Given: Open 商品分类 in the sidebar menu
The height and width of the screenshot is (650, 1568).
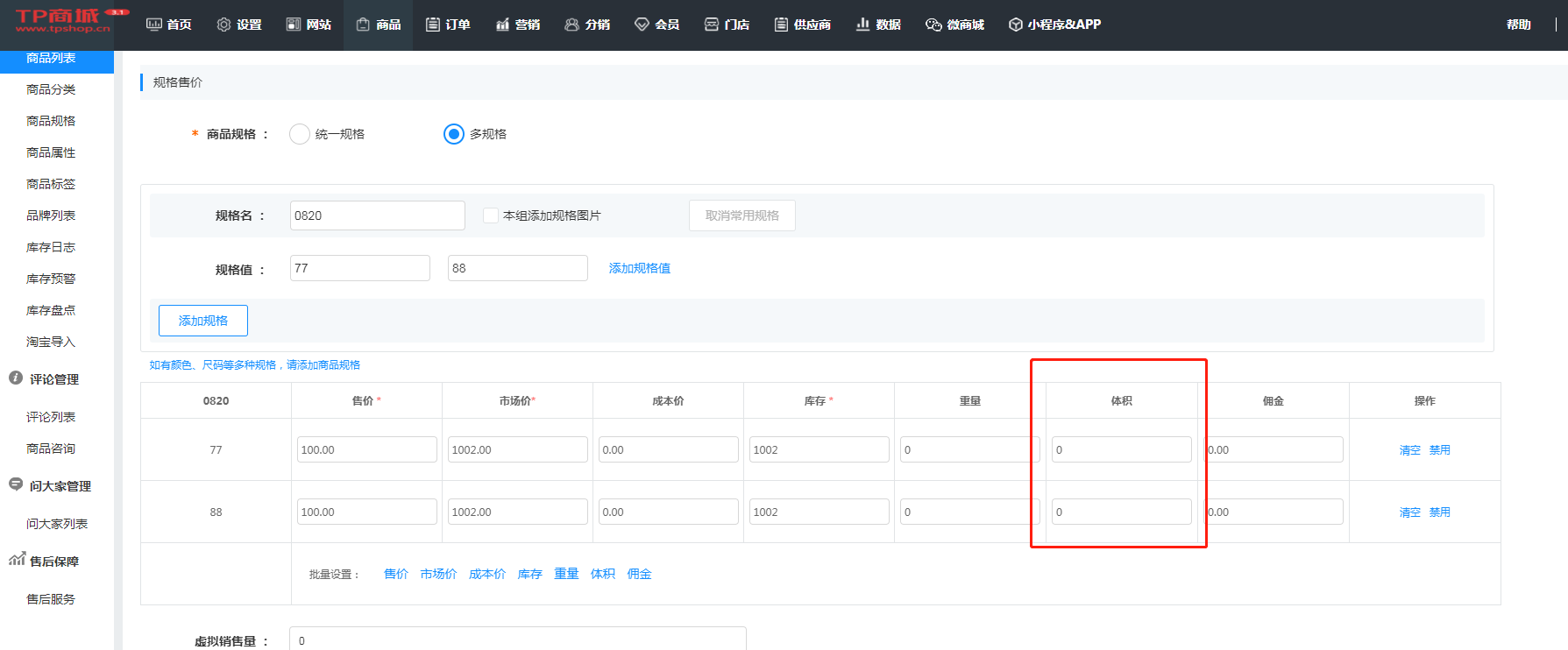Looking at the screenshot, I should point(51,89).
